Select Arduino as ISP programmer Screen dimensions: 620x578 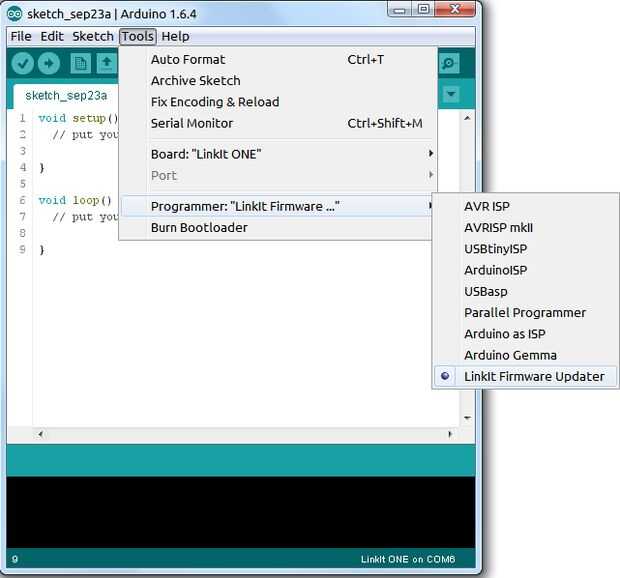[525, 334]
